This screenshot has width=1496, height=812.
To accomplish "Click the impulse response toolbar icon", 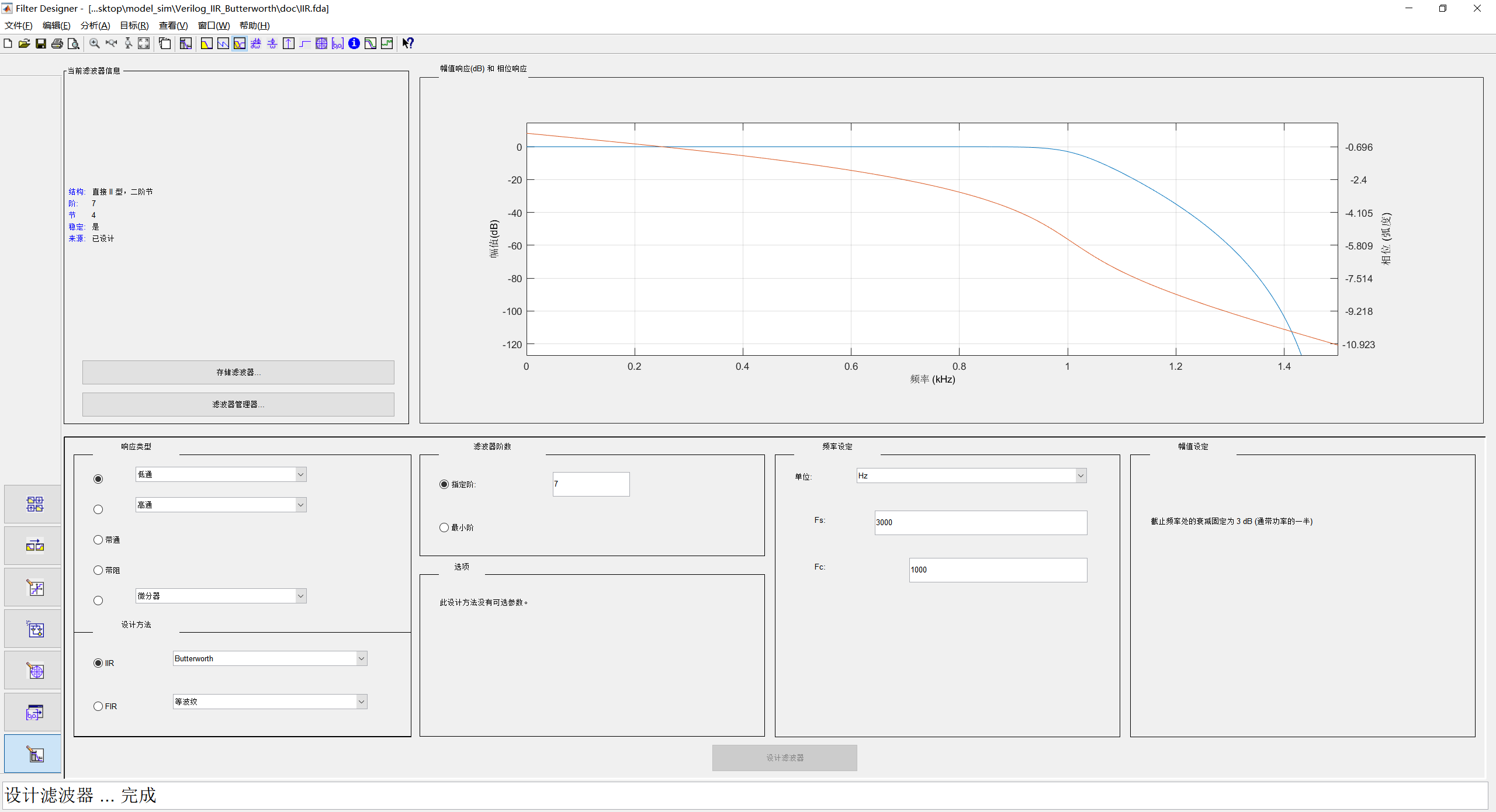I will point(289,44).
